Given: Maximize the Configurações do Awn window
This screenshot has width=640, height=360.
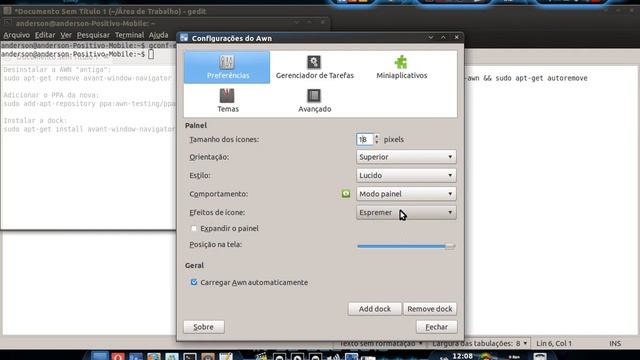Looking at the screenshot, I should click(443, 38).
